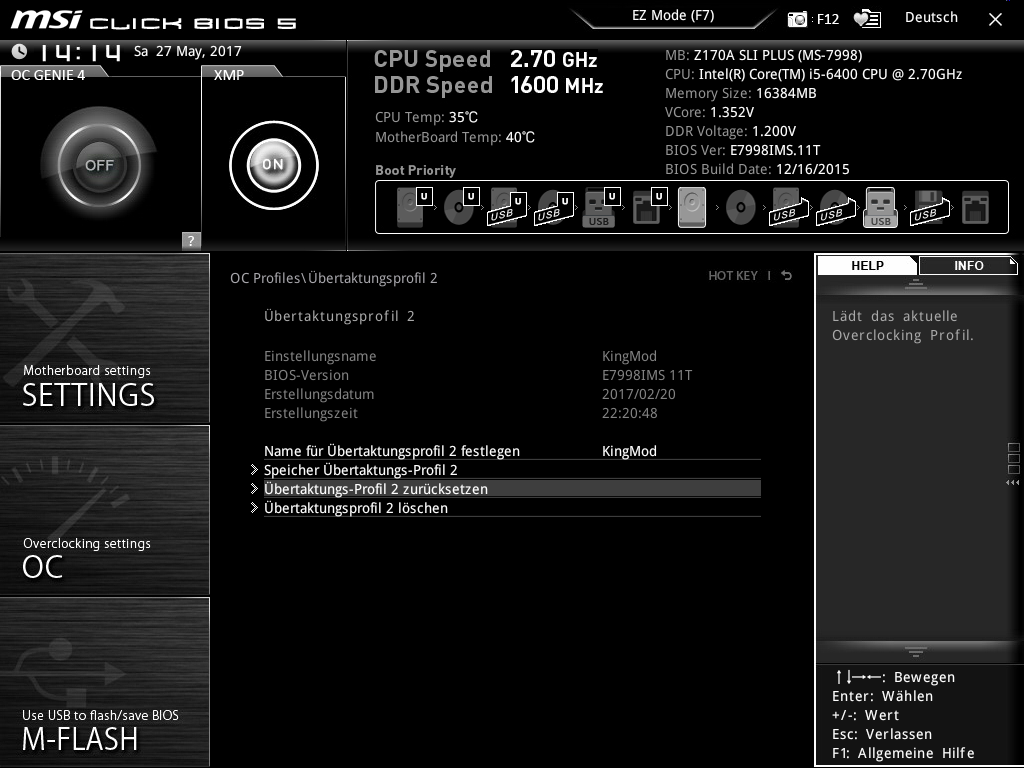Click the BIOS Build Date 12/16/2015
1024x768 pixels.
[757, 169]
